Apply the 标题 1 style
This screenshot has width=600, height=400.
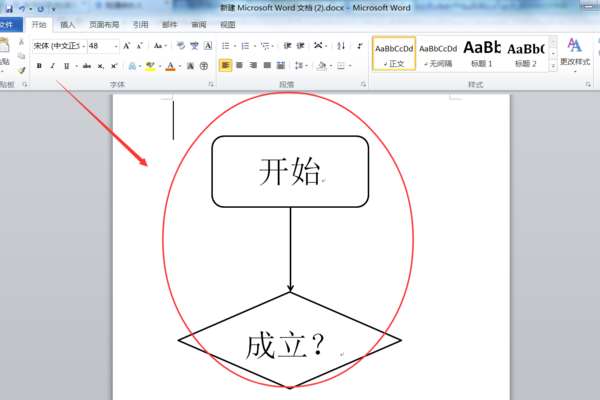pos(482,54)
